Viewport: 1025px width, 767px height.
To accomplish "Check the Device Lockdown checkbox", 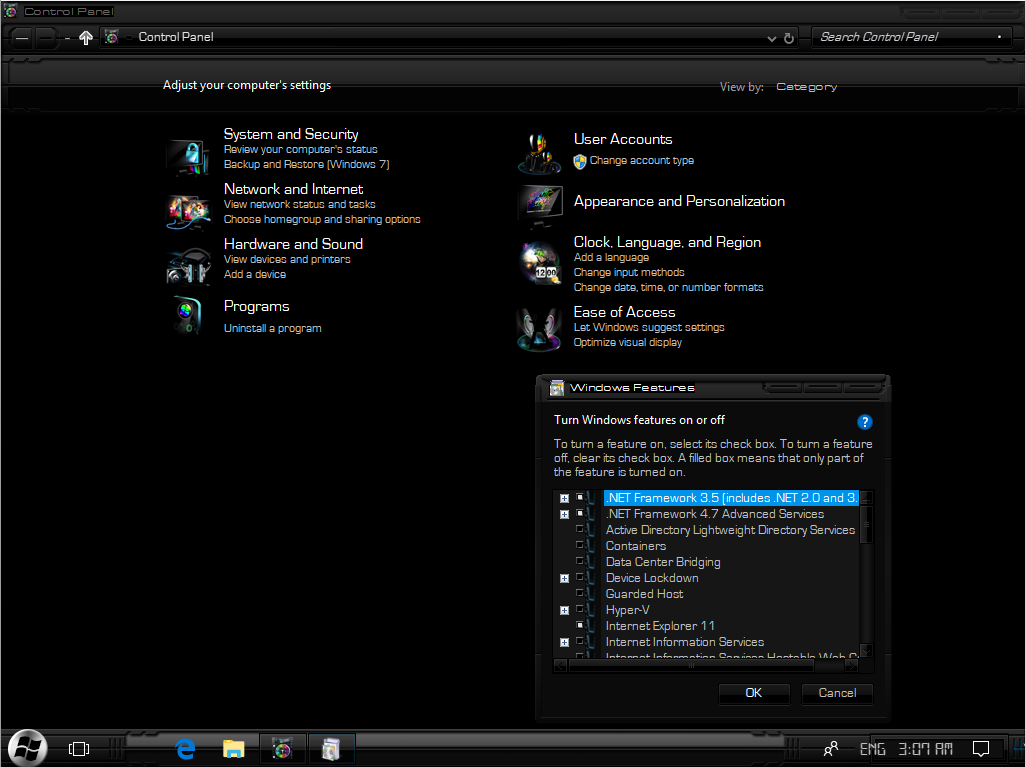I will [x=580, y=577].
